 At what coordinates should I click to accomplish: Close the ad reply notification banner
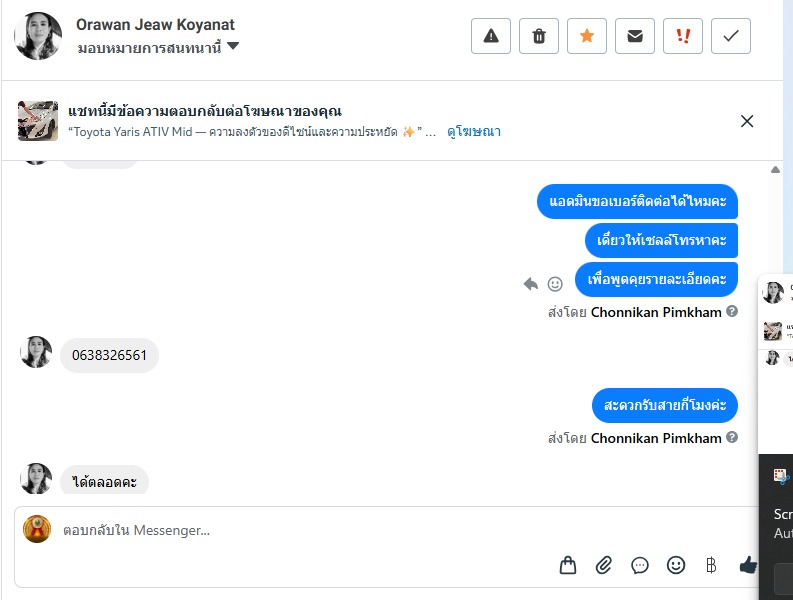747,121
